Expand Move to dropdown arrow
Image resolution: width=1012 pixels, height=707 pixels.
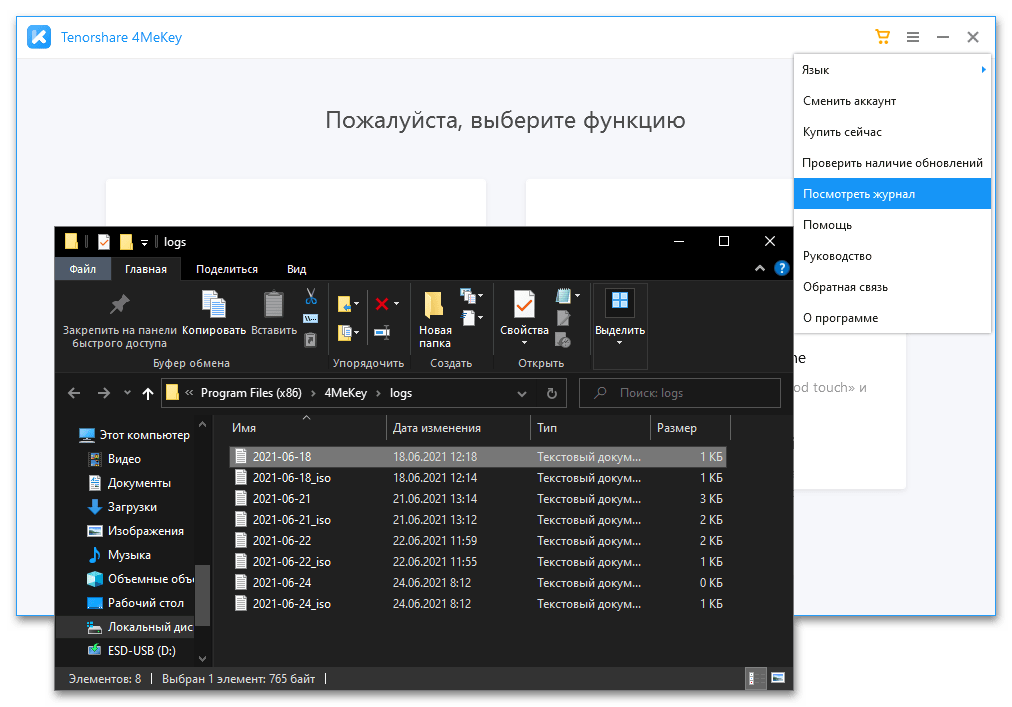[356, 303]
